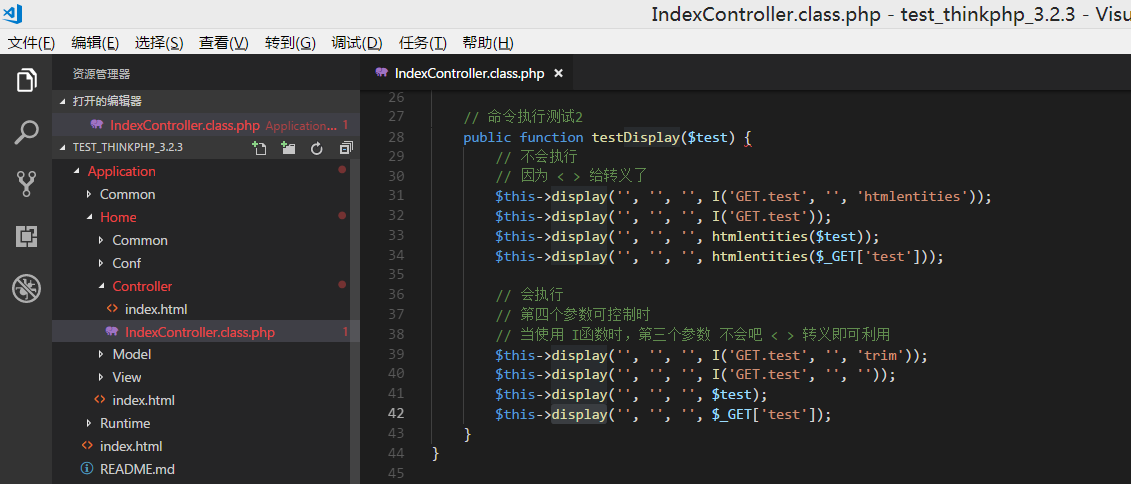Collapse all folders in explorer
Image resolution: width=1131 pixels, height=484 pixels.
tap(346, 148)
